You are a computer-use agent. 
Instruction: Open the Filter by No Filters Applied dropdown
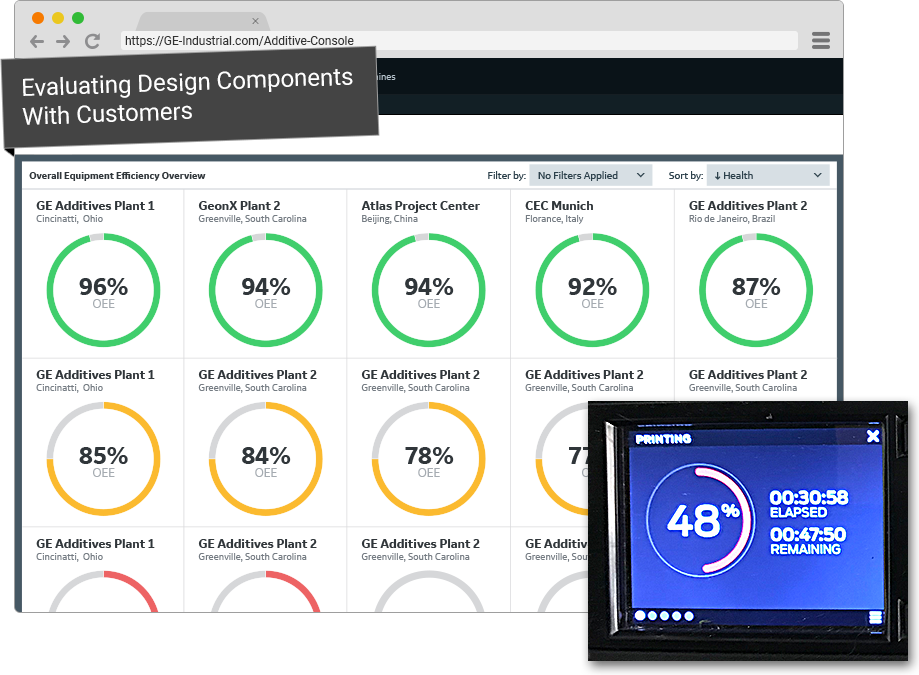(x=591, y=175)
